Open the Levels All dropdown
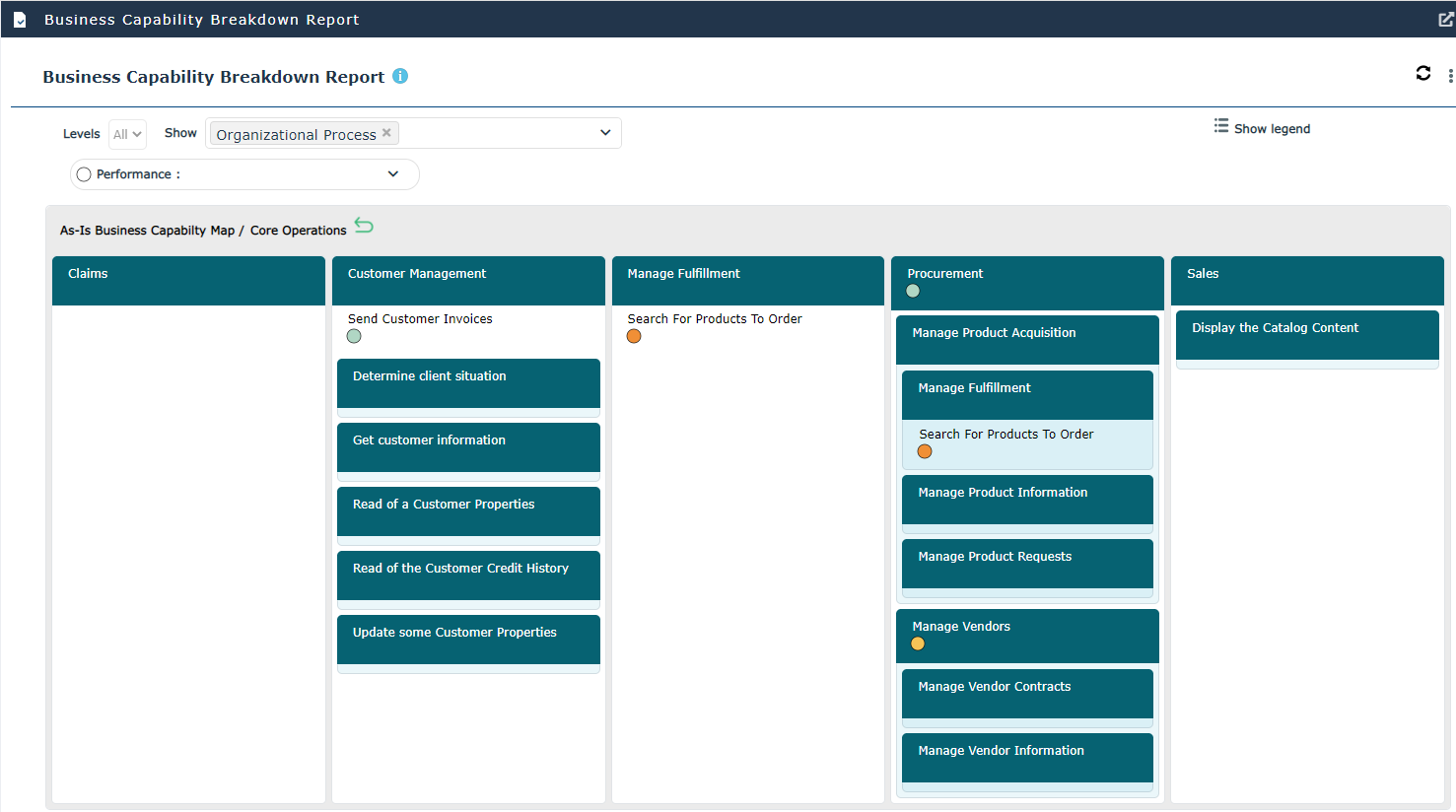The image size is (1456, 812). (x=127, y=134)
